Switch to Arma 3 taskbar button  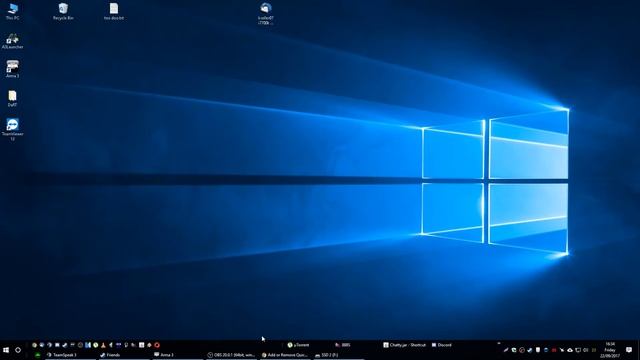pyautogui.click(x=178, y=355)
